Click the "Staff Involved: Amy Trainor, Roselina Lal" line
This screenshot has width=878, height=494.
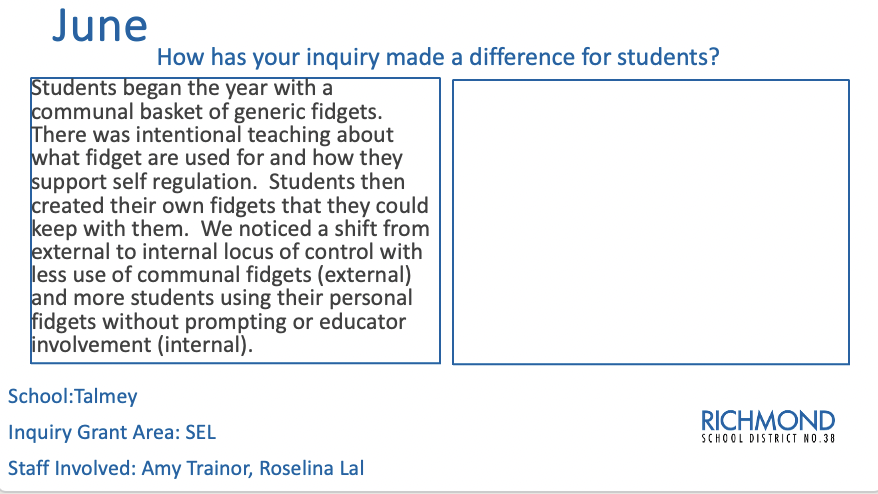(186, 468)
